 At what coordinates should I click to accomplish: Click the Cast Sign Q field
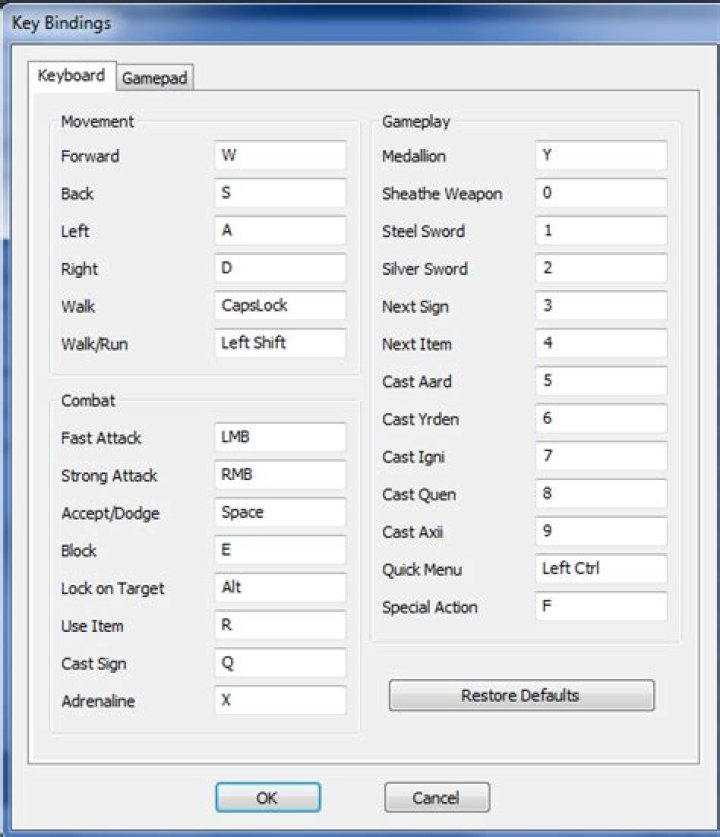point(280,662)
